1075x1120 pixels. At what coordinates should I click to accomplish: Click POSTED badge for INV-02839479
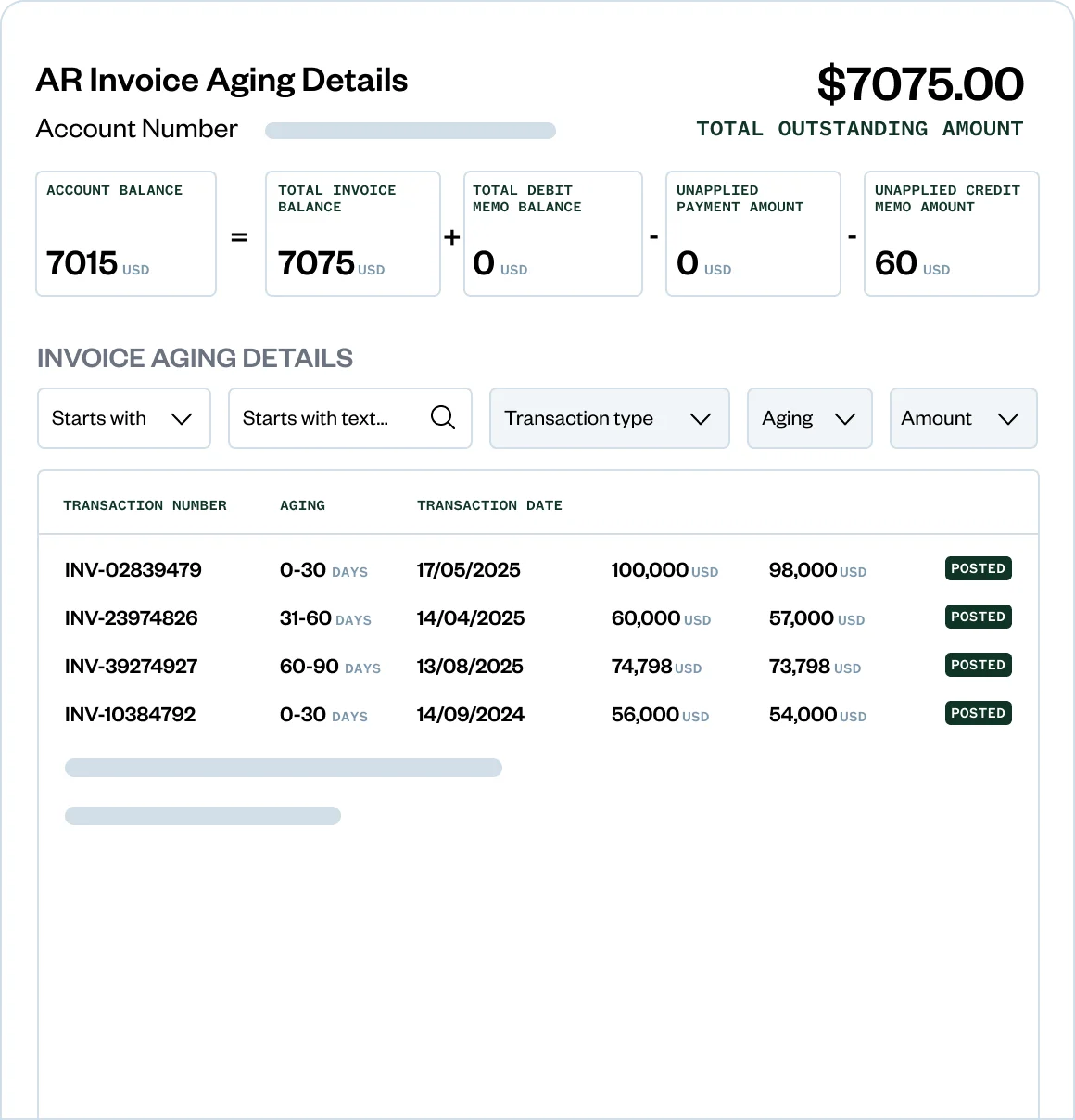pyautogui.click(x=978, y=568)
